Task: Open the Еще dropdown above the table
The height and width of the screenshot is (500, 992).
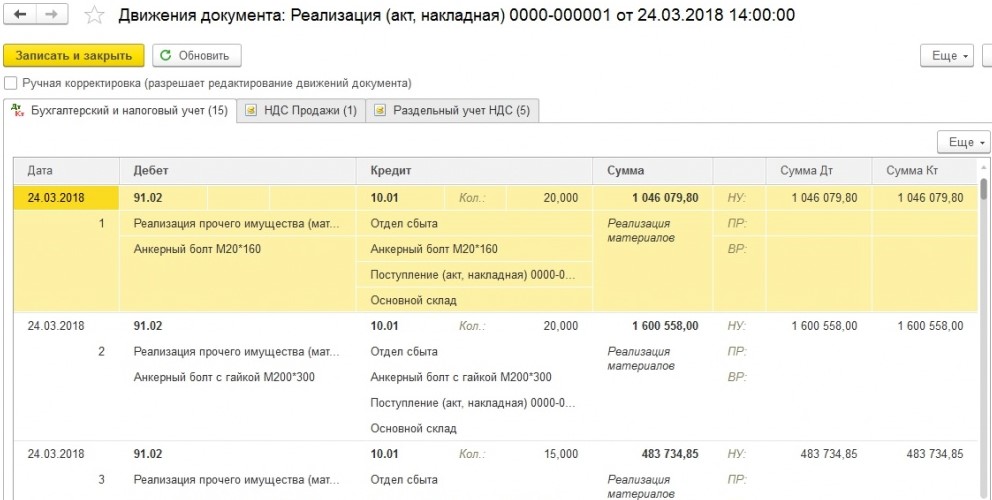Action: click(x=962, y=142)
